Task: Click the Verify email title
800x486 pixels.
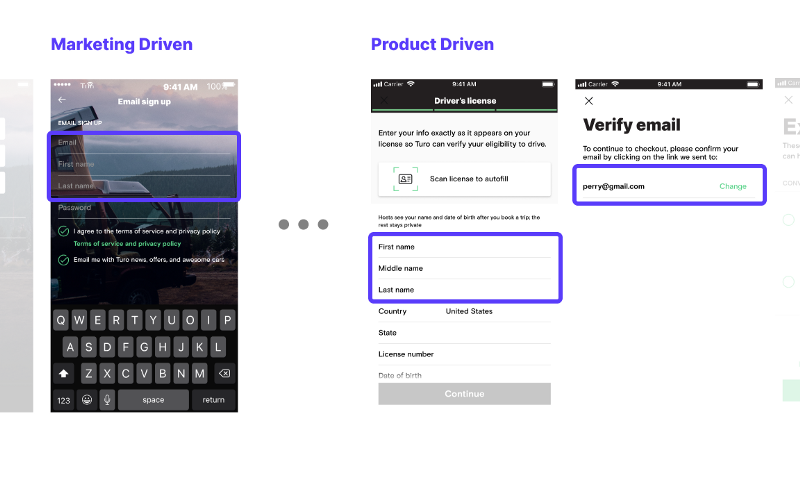Action: (x=632, y=125)
